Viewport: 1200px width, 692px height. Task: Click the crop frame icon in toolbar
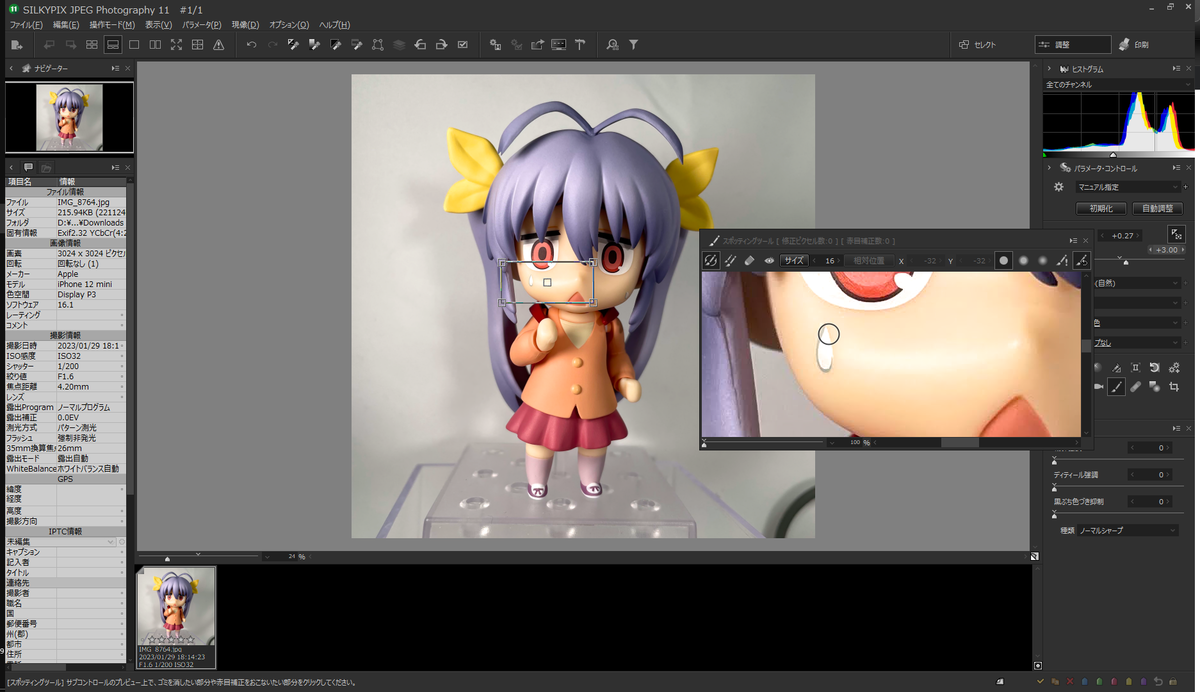pyautogui.click(x=378, y=44)
